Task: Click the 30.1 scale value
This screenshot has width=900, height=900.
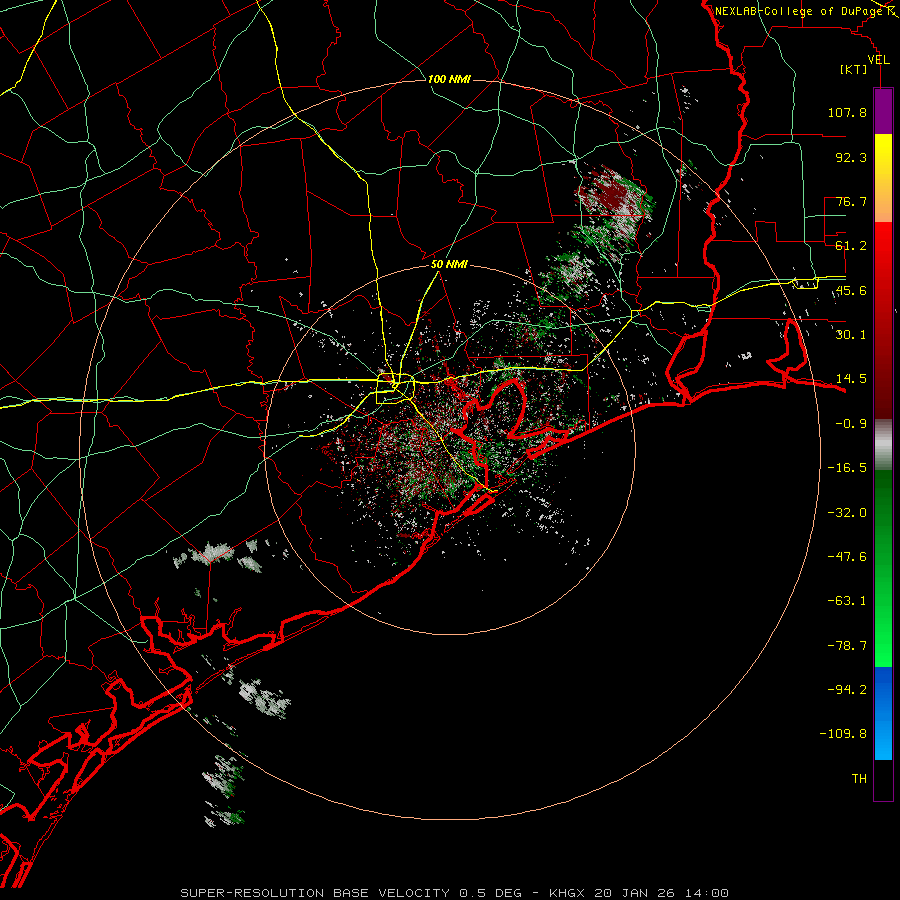Action: [851, 335]
